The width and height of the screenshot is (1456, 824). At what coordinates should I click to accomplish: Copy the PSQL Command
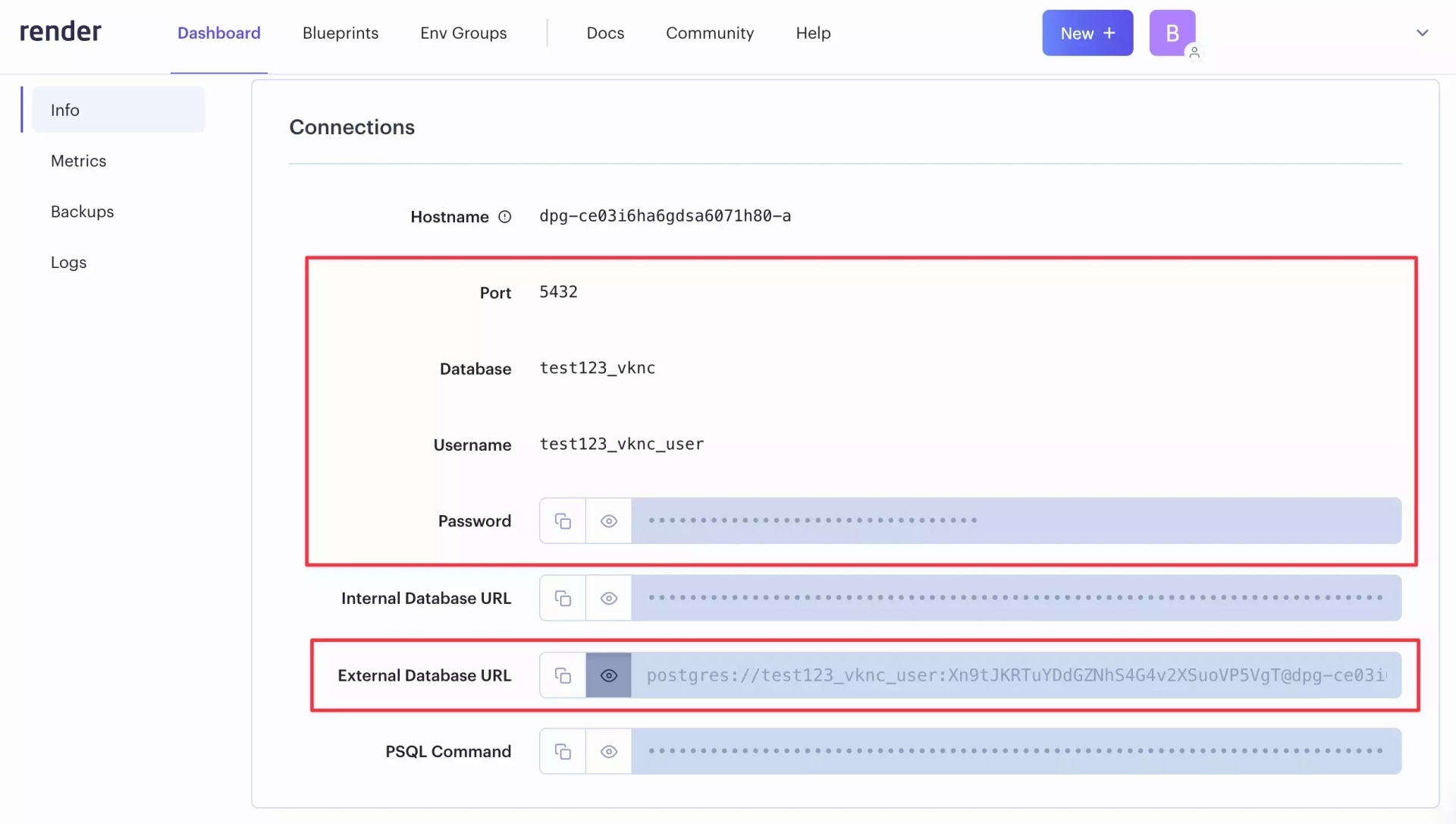coord(562,751)
